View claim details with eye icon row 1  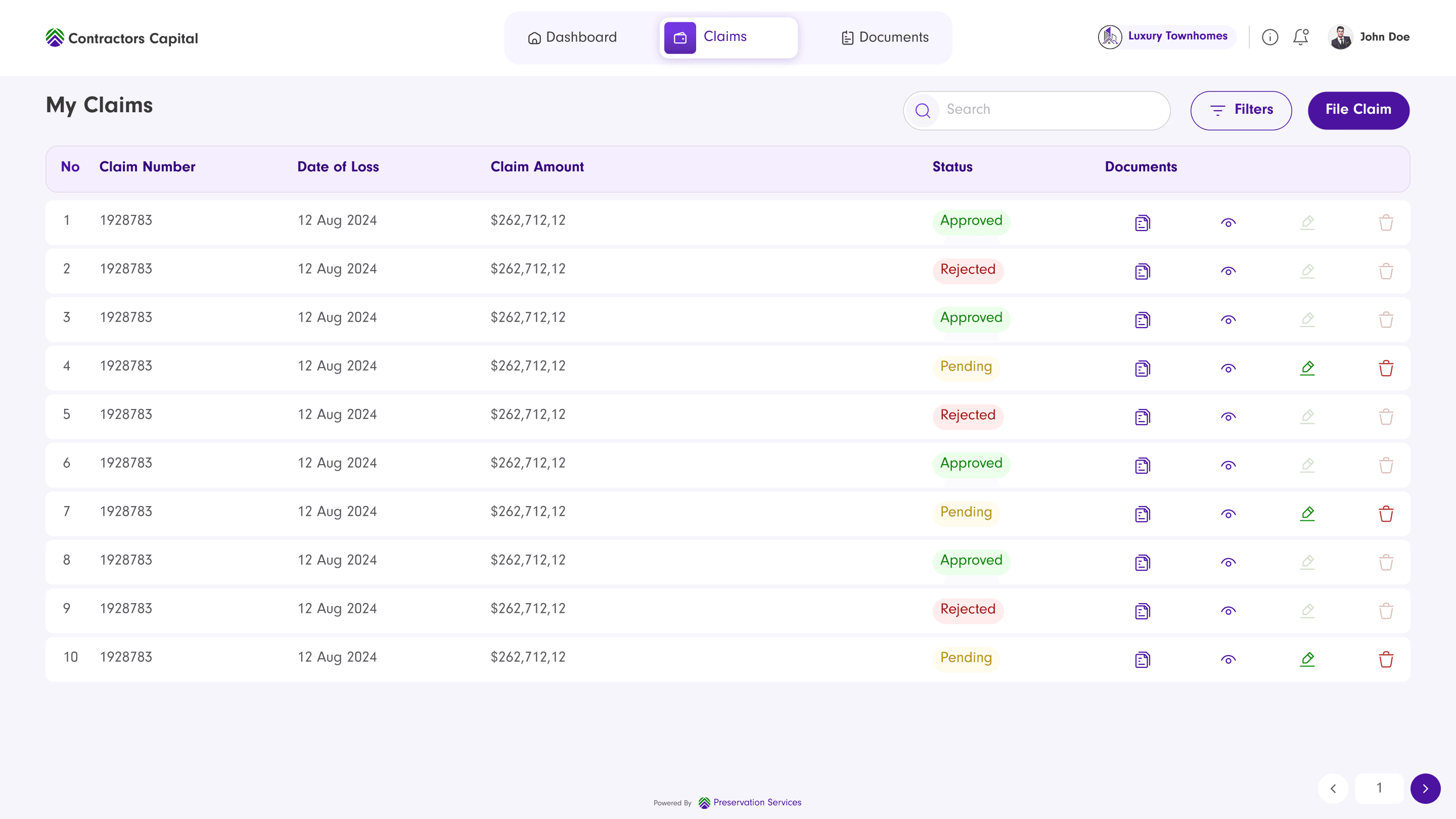point(1228,222)
